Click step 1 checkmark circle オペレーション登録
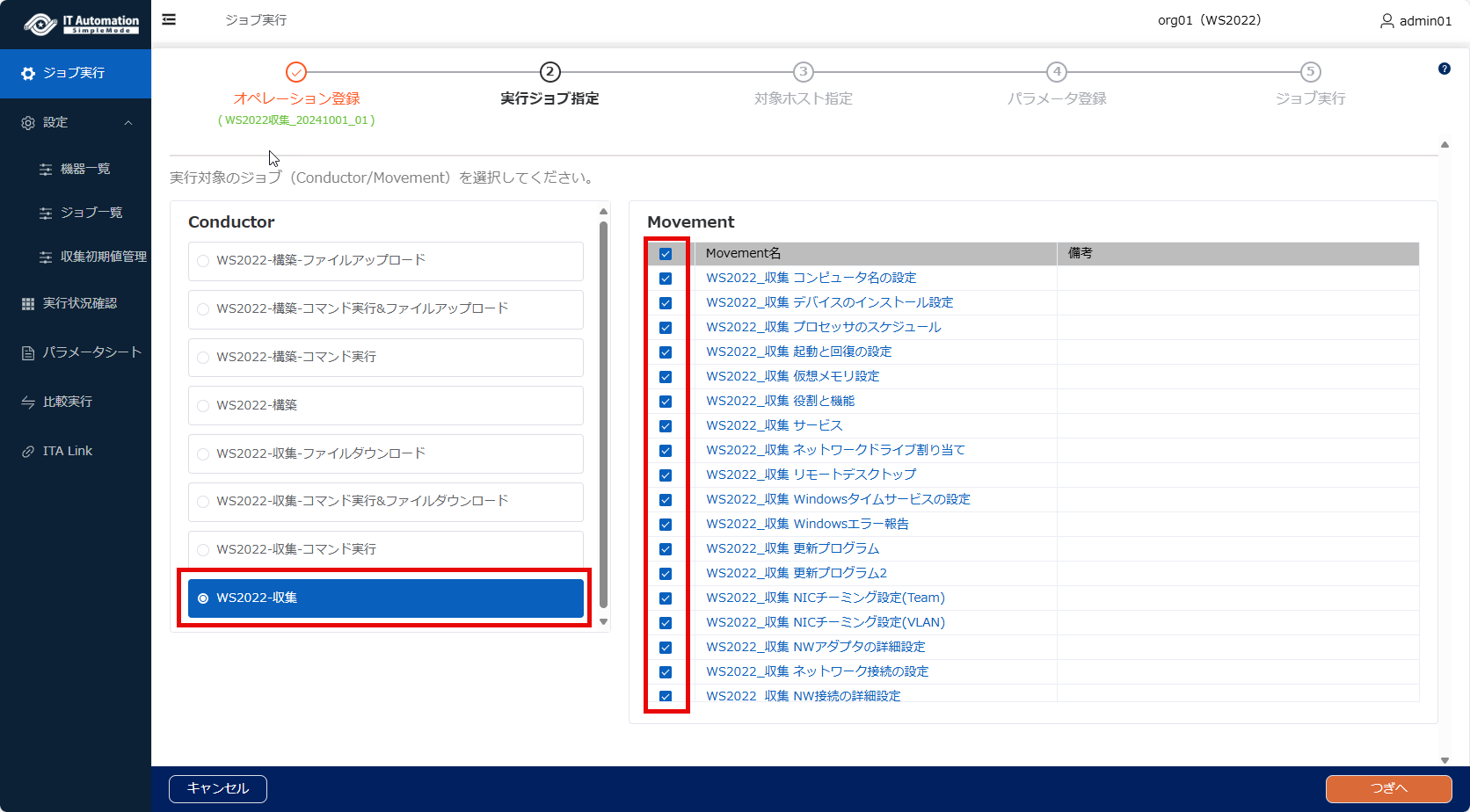 296,72
